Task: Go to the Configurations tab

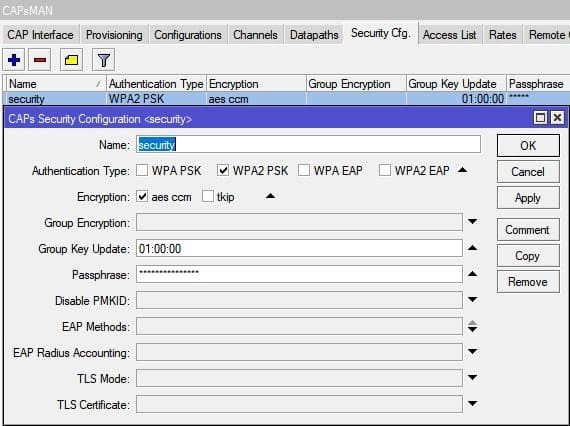Action: point(188,35)
